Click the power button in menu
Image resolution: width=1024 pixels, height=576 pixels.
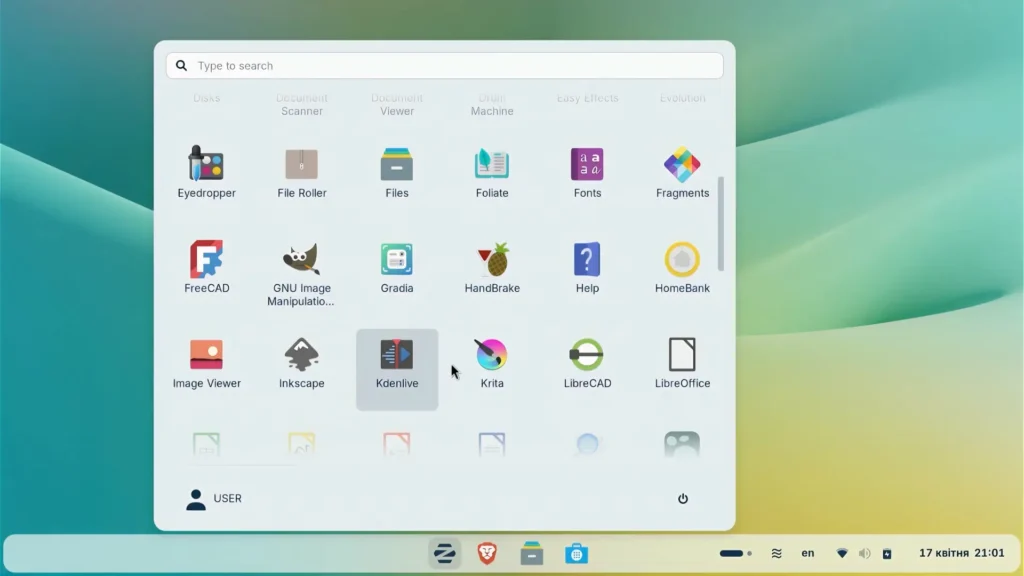point(682,499)
